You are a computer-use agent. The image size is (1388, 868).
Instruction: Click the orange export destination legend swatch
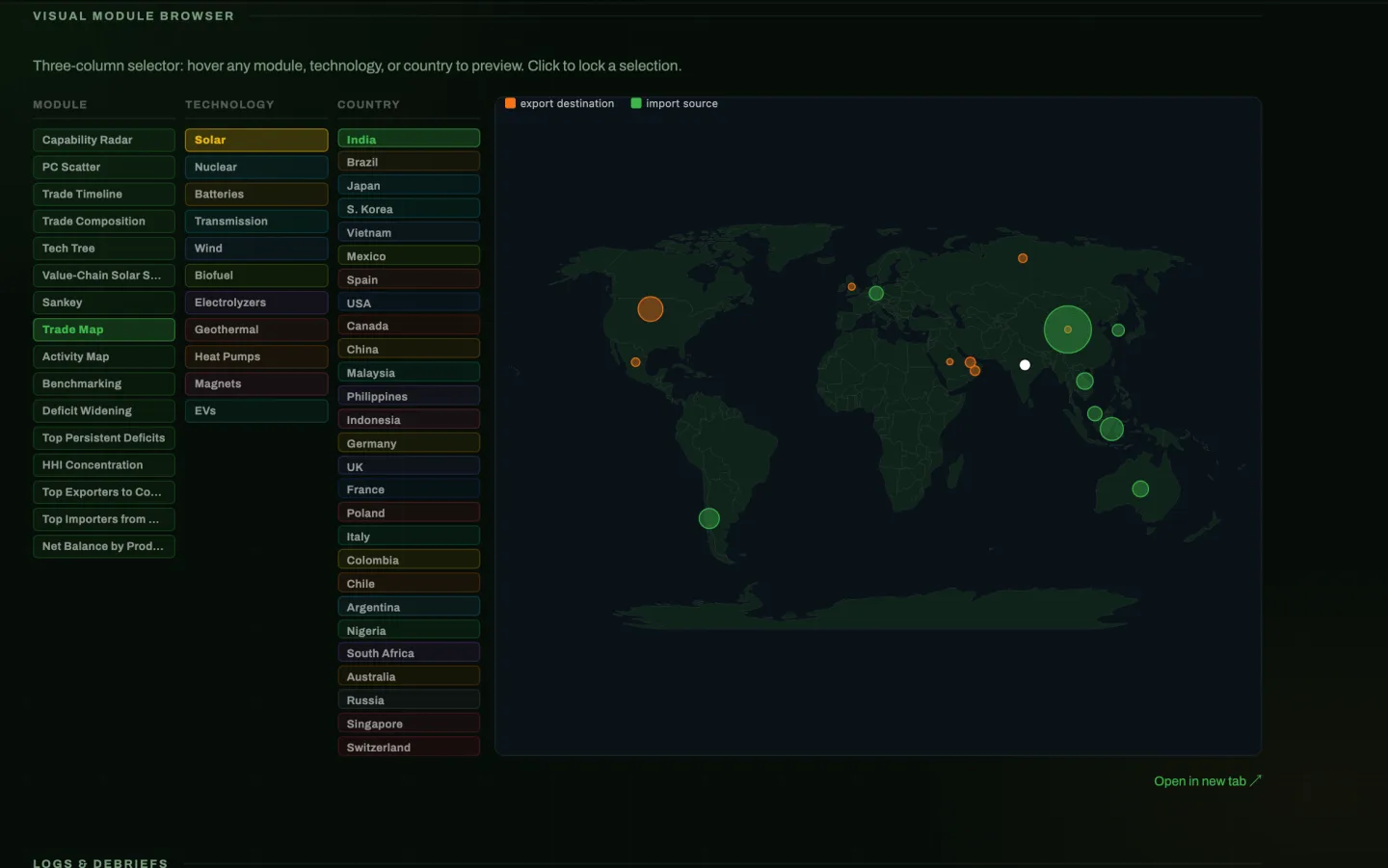click(x=510, y=103)
